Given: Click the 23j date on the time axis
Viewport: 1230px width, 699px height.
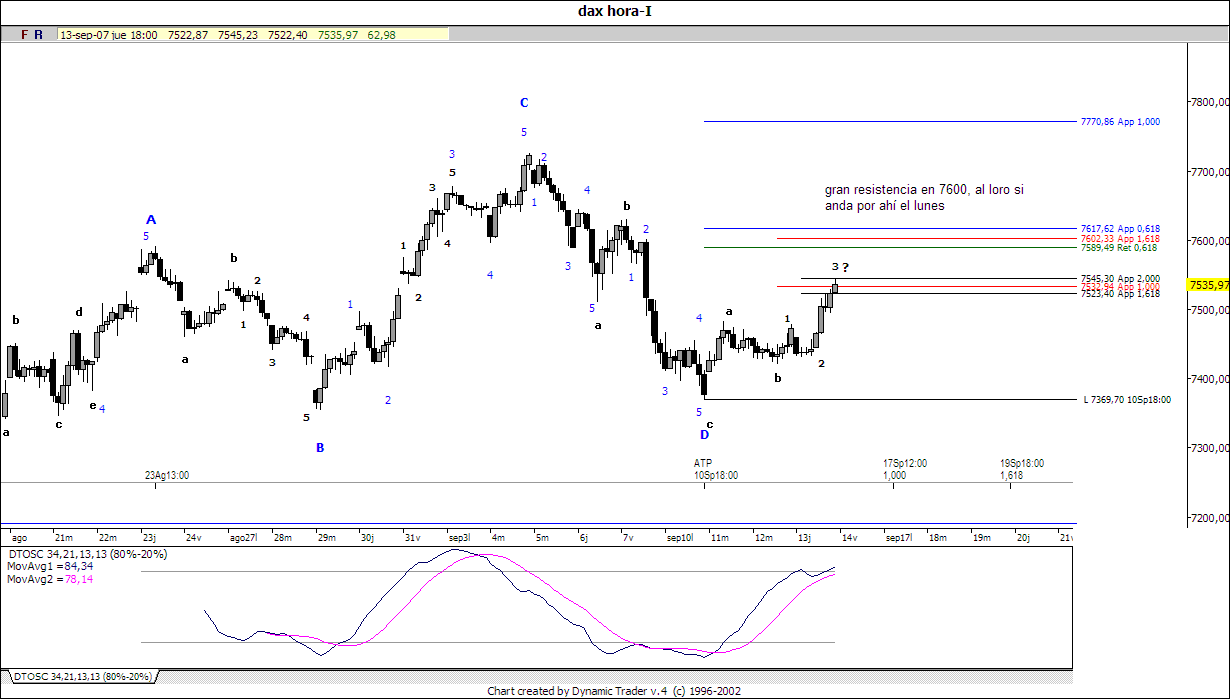Looking at the screenshot, I should [148, 538].
